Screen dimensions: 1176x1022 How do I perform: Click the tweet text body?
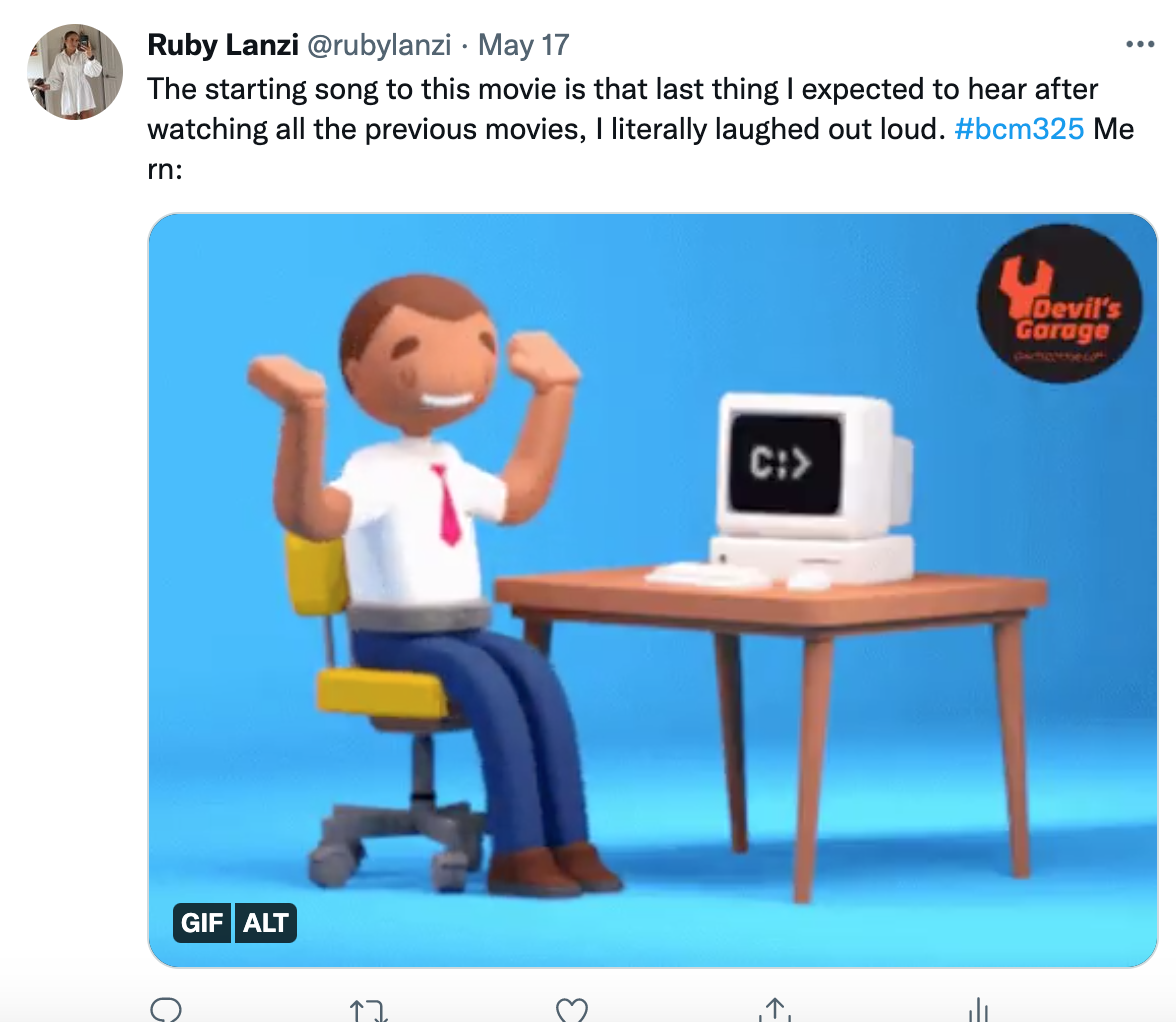tap(640, 129)
